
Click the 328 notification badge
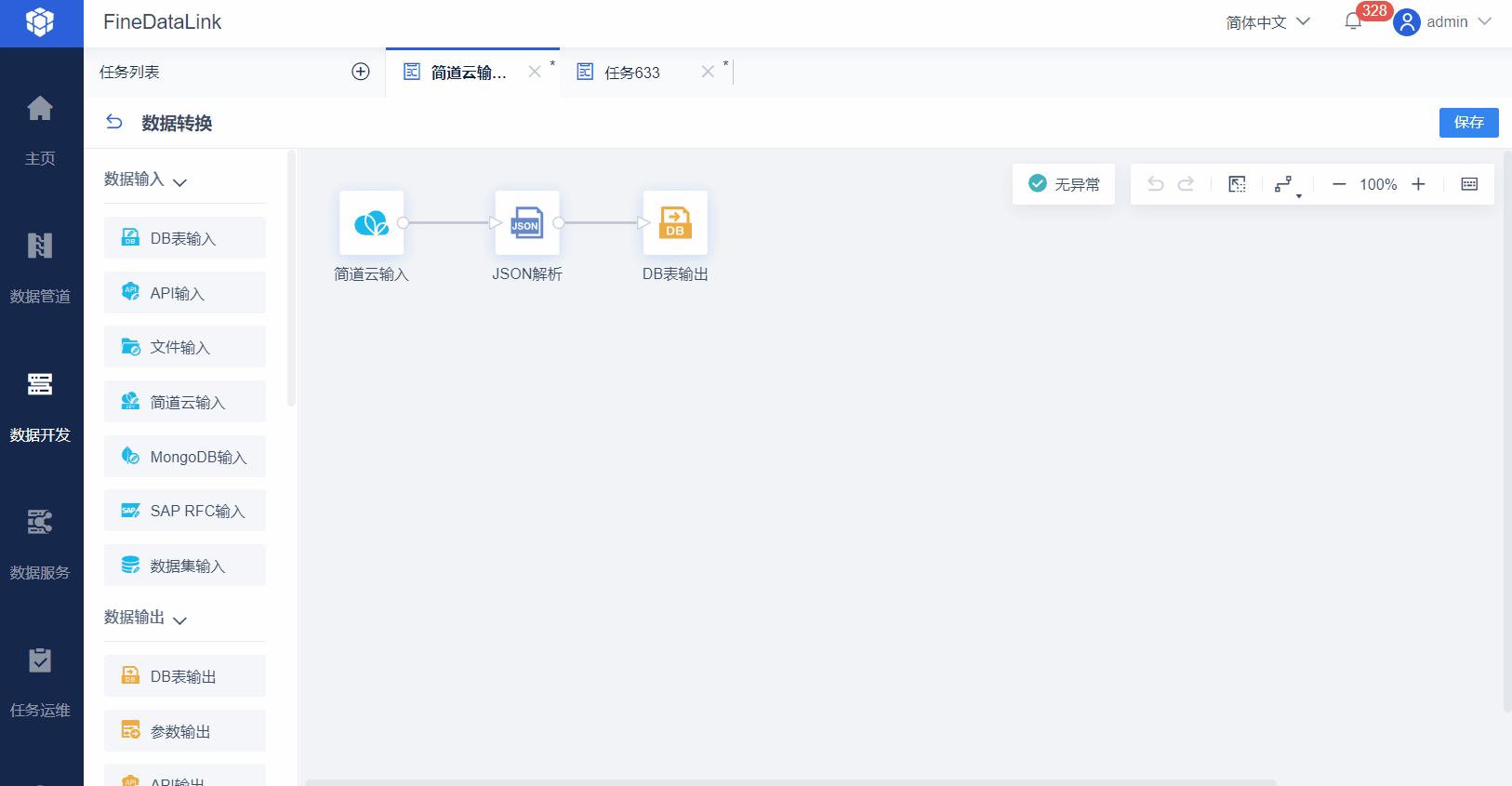[1374, 10]
